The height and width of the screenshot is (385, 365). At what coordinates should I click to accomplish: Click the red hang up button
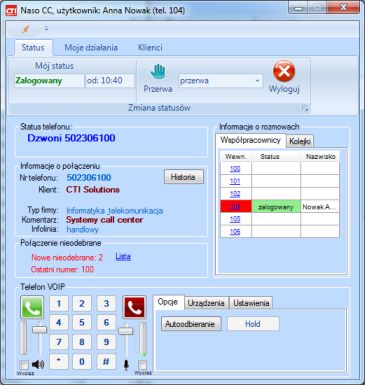(134, 307)
